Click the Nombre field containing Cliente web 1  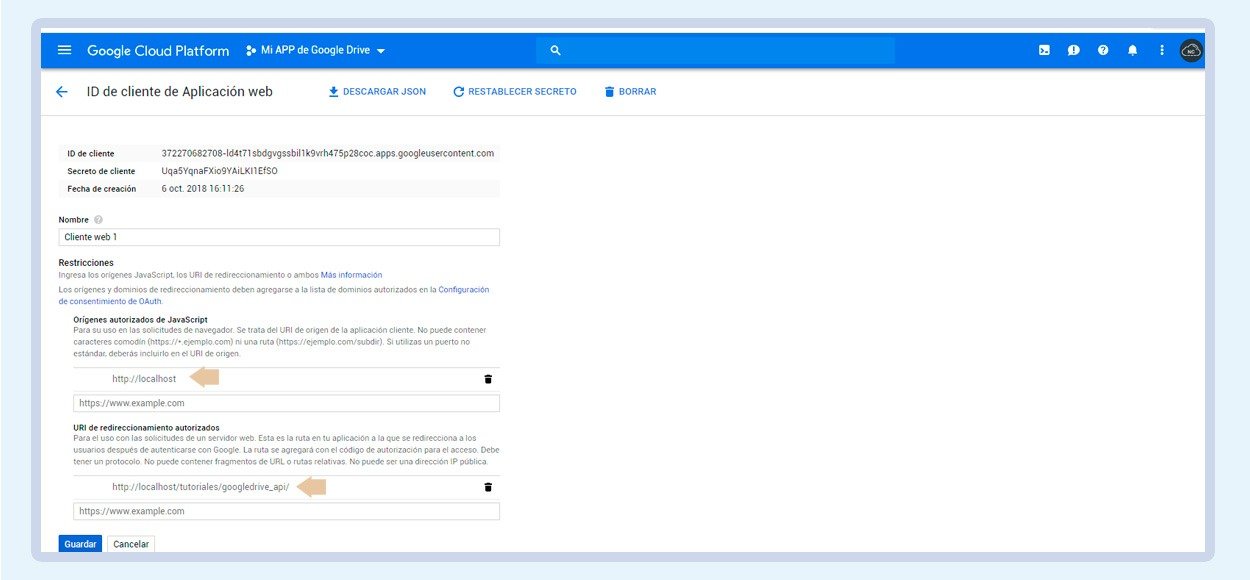pos(279,237)
